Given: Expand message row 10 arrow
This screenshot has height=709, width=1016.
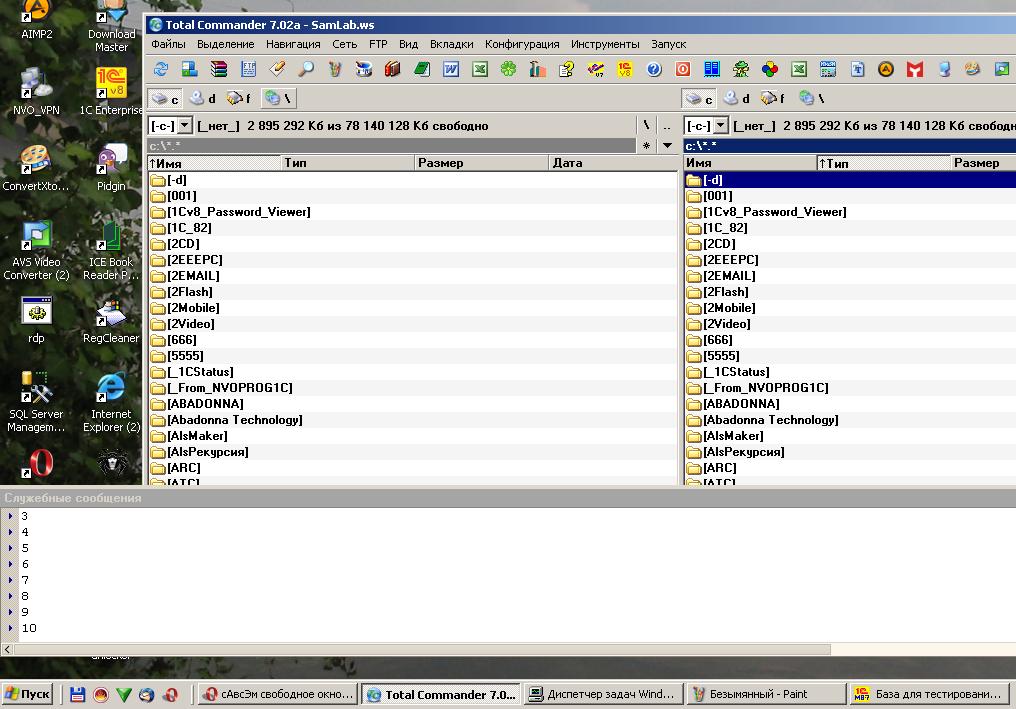Looking at the screenshot, I should pos(10,628).
